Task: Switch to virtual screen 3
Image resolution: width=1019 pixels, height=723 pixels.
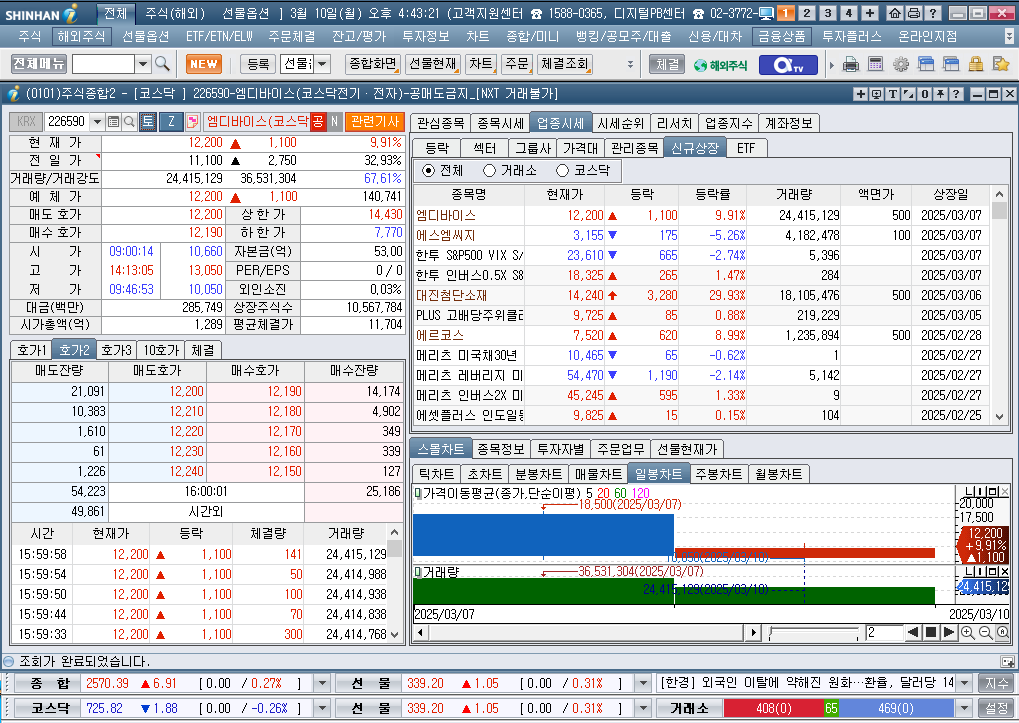Action: 827,13
